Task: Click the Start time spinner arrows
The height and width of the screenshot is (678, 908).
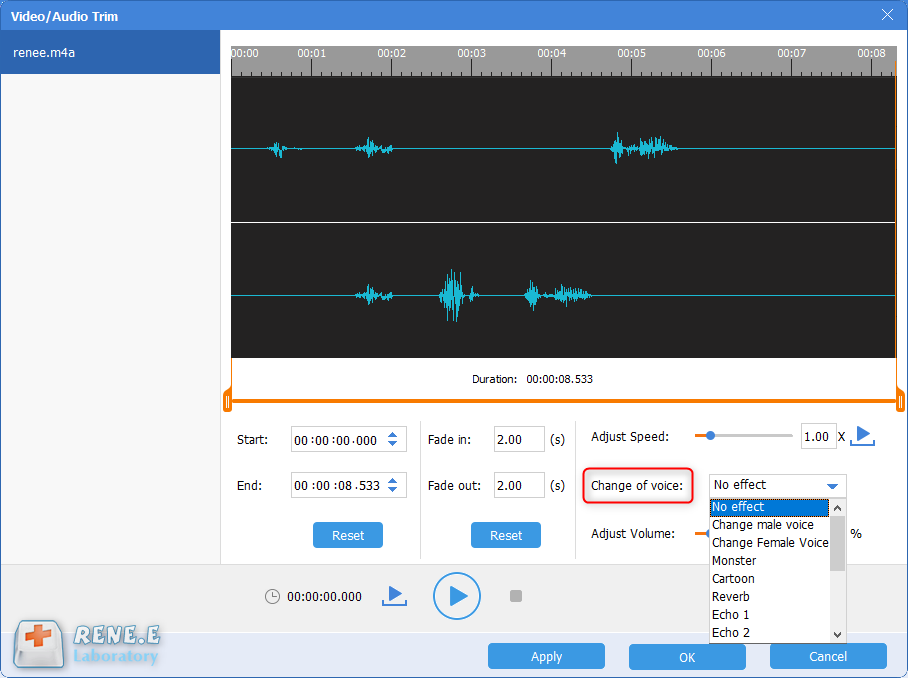Action: click(392, 440)
